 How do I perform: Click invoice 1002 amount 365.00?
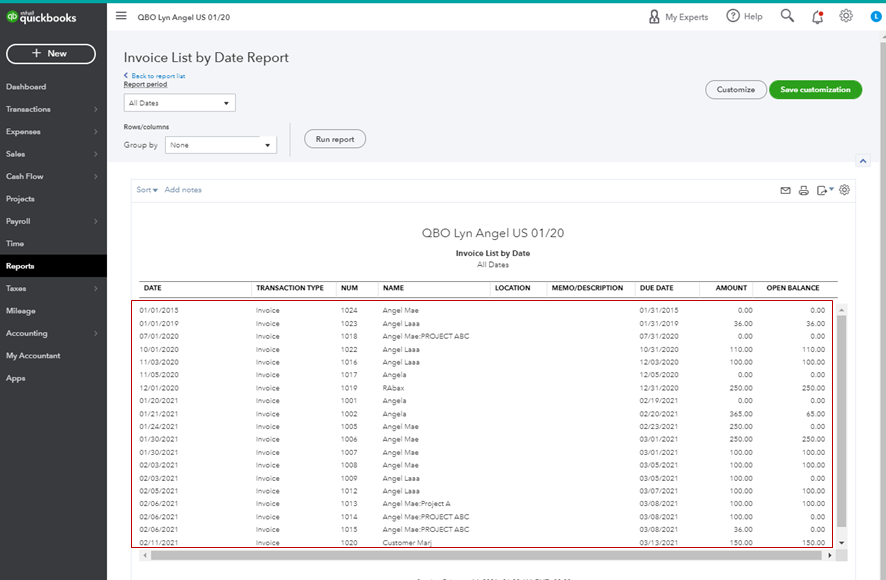[x=741, y=414]
